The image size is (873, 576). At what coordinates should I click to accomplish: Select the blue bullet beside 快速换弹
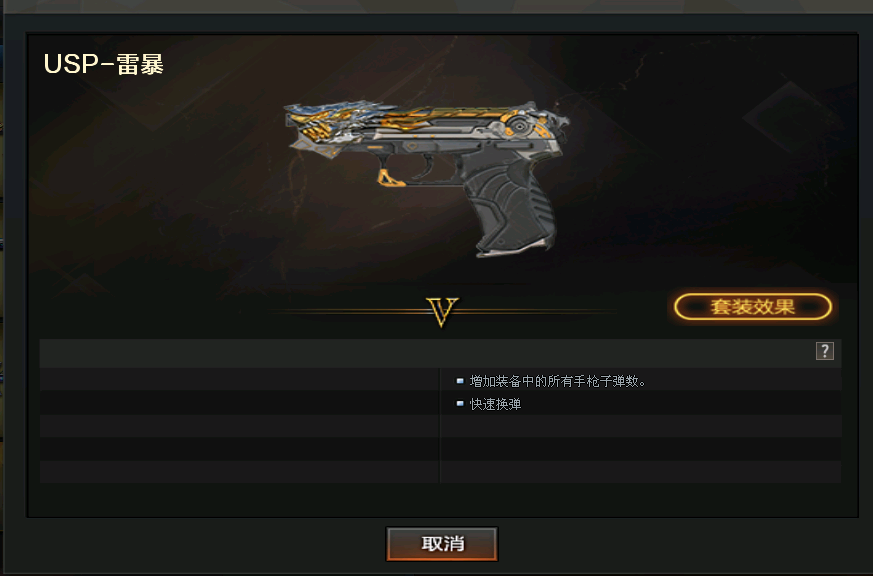point(460,404)
